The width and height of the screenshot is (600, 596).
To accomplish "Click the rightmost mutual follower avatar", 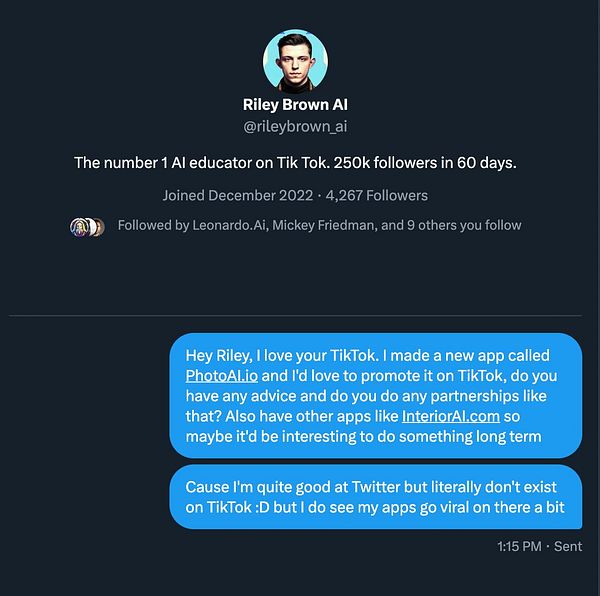I will pos(99,227).
